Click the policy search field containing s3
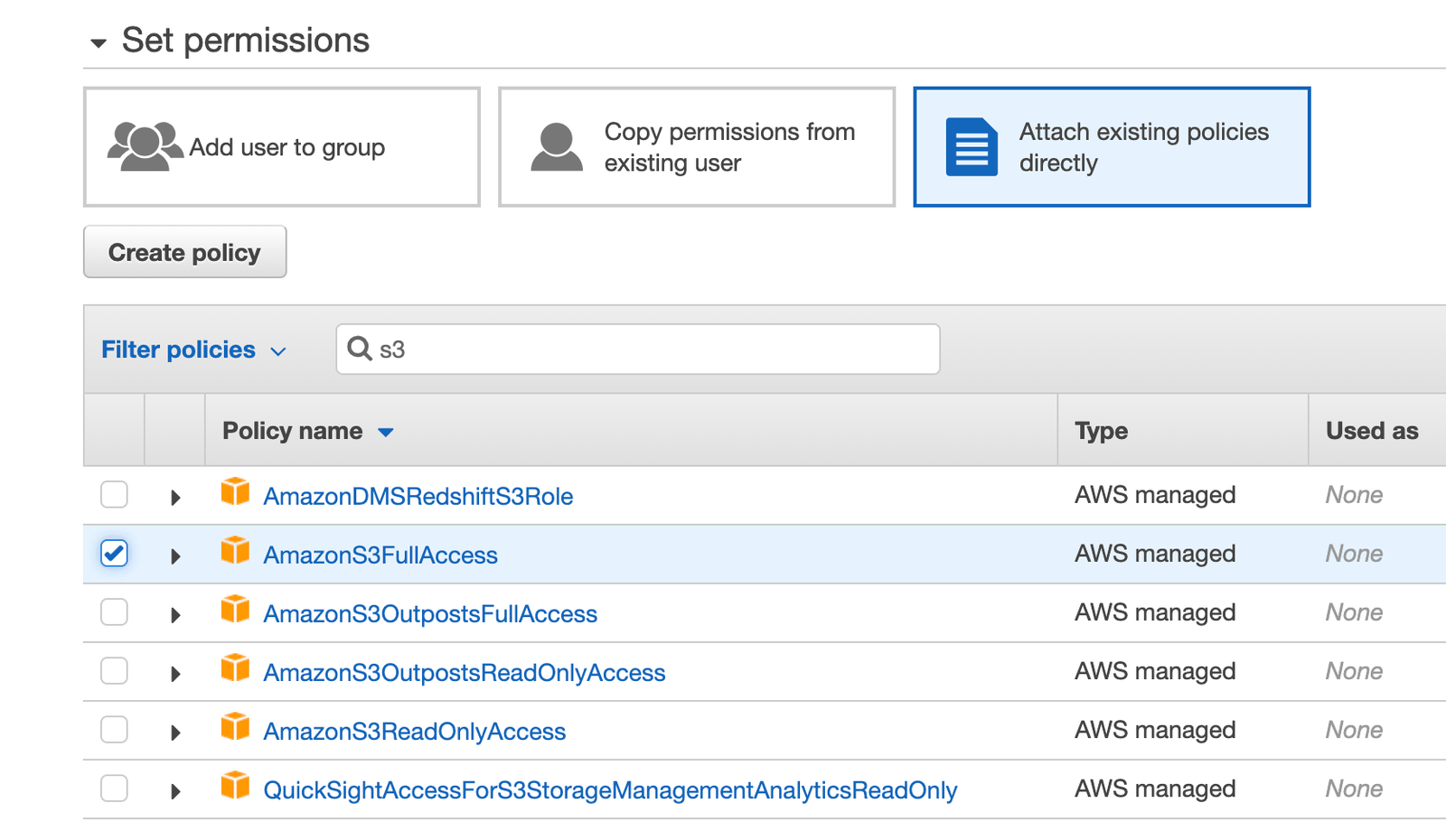1446x840 pixels. click(638, 350)
